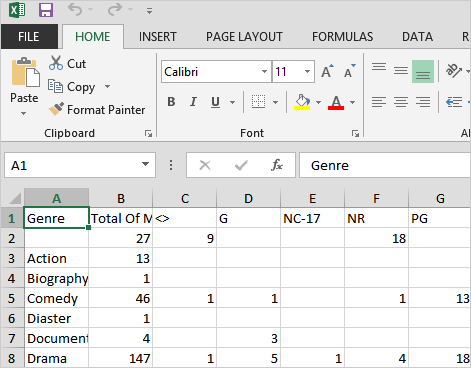The width and height of the screenshot is (471, 368).
Task: Open font color palette dropdown
Action: [x=353, y=102]
